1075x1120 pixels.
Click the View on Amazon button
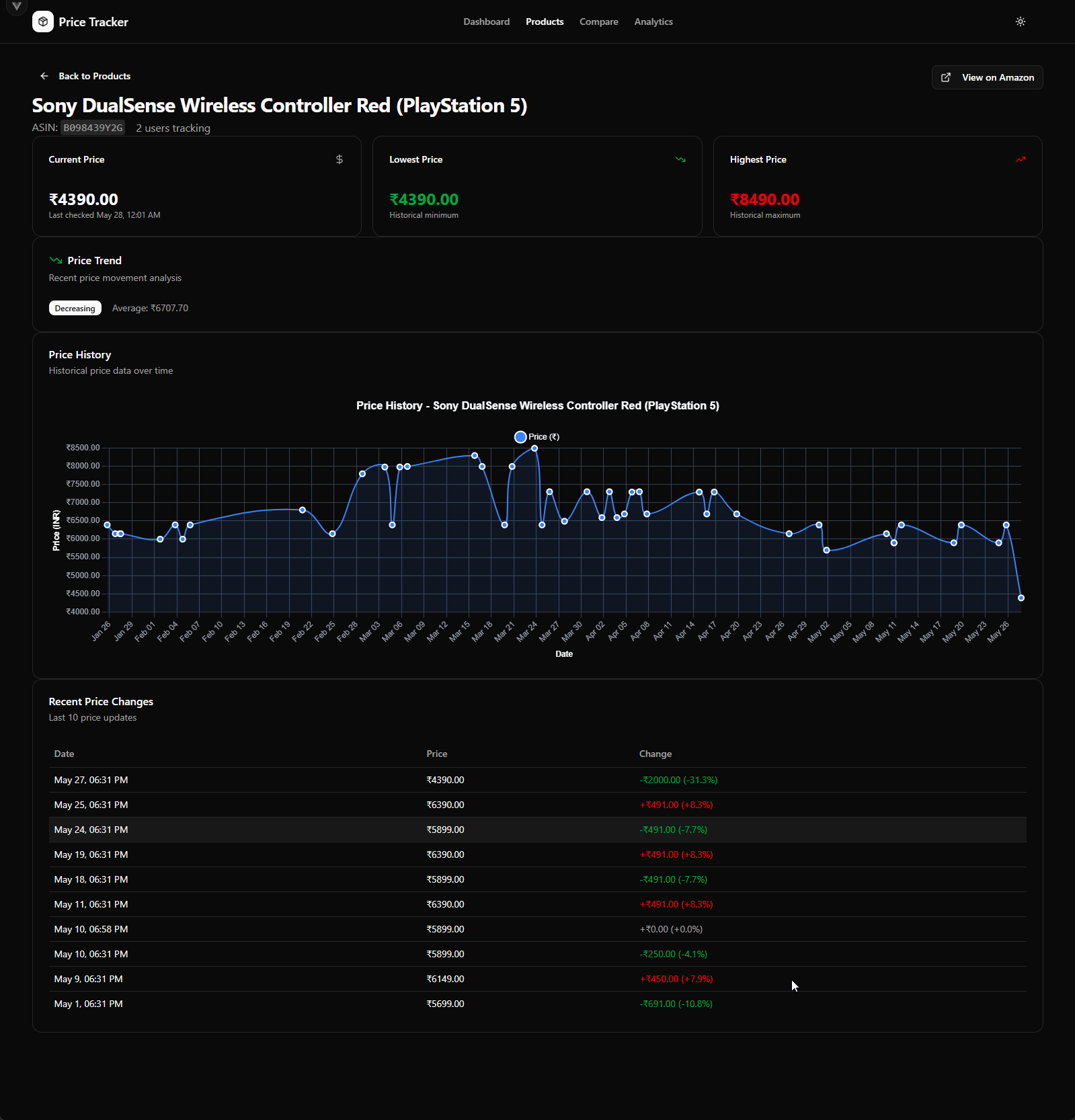(x=987, y=77)
